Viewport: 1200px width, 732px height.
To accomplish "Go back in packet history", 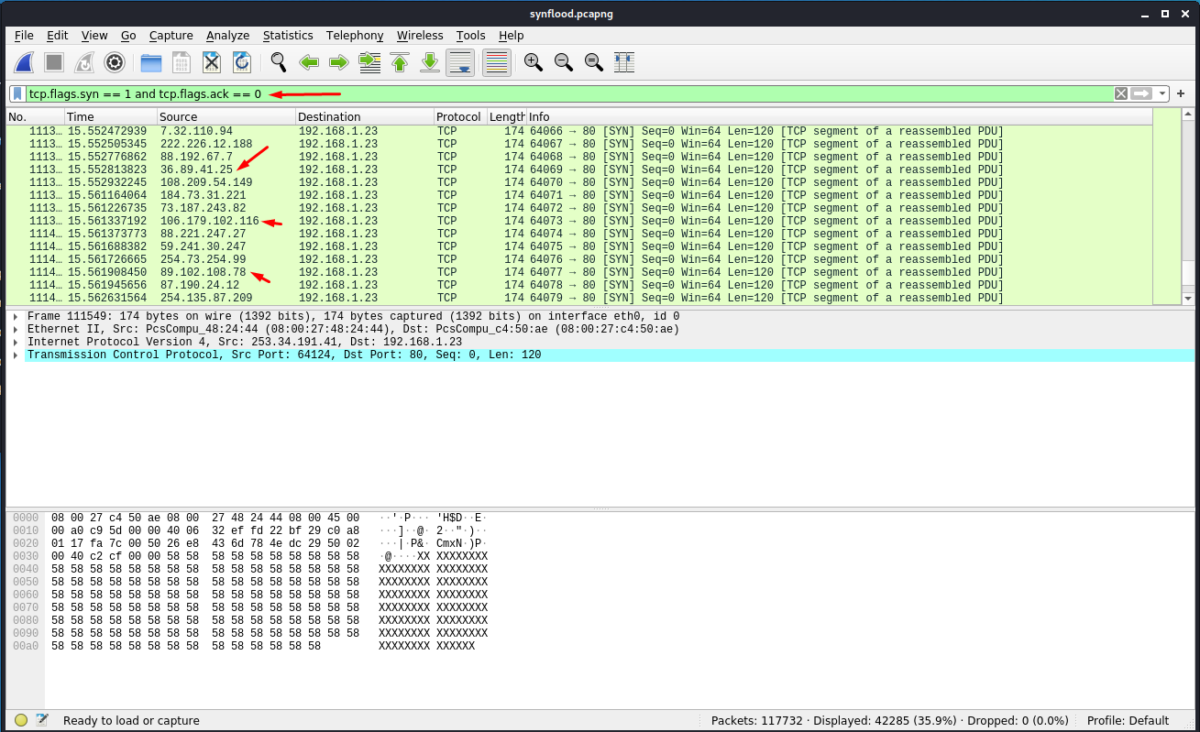I will tap(308, 62).
